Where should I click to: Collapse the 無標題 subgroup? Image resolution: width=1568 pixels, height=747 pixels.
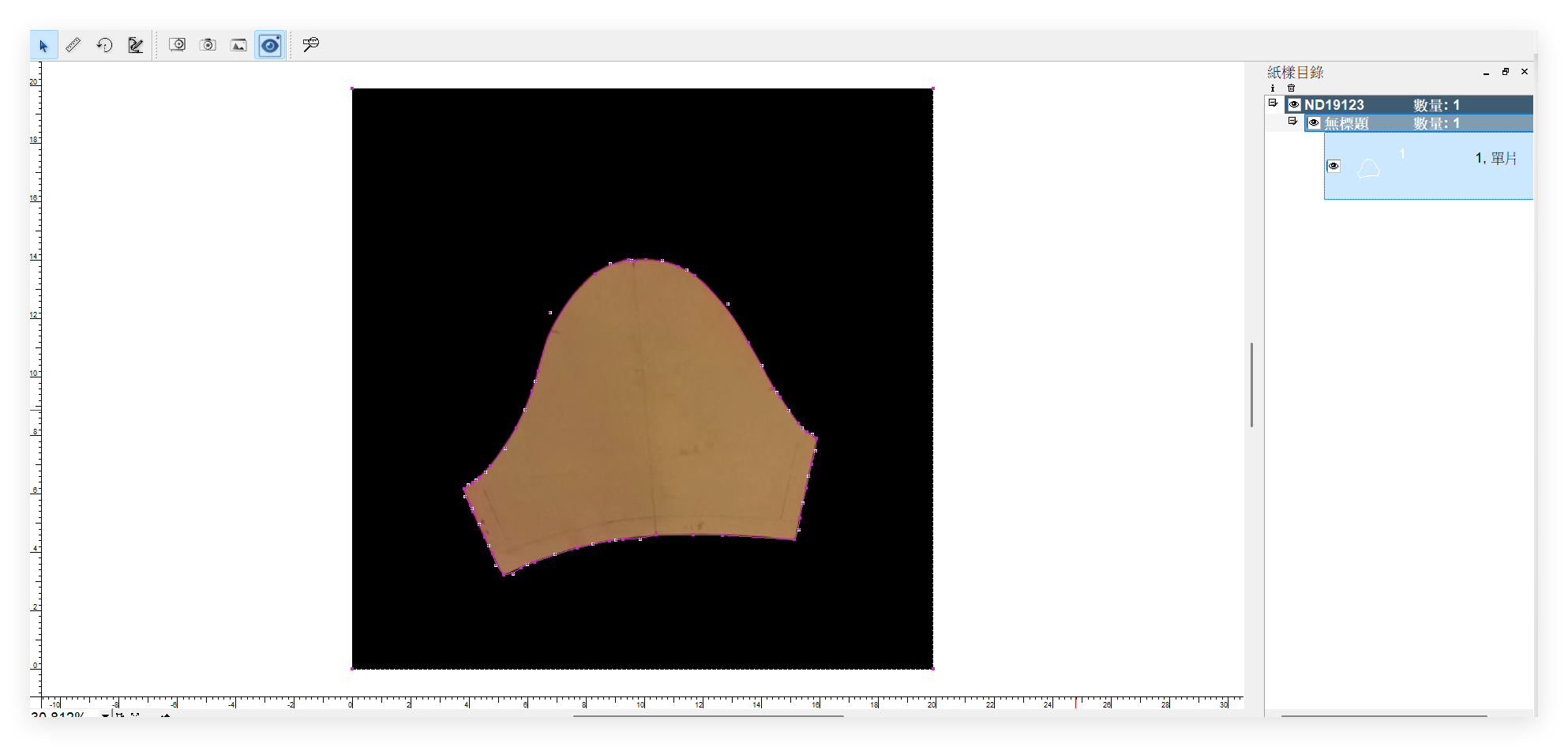(x=1295, y=122)
